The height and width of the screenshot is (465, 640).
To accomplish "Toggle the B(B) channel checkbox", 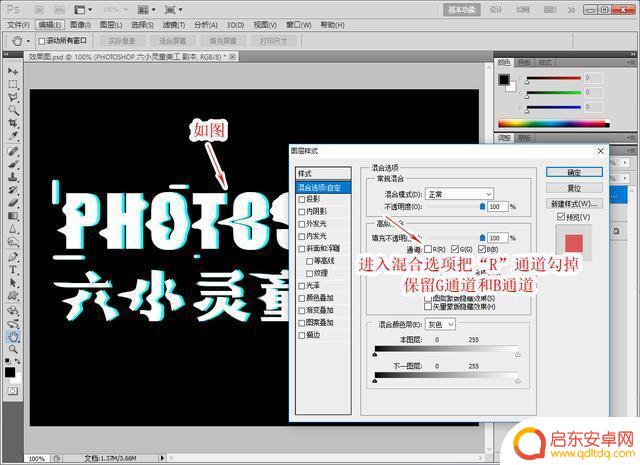I will [x=482, y=249].
